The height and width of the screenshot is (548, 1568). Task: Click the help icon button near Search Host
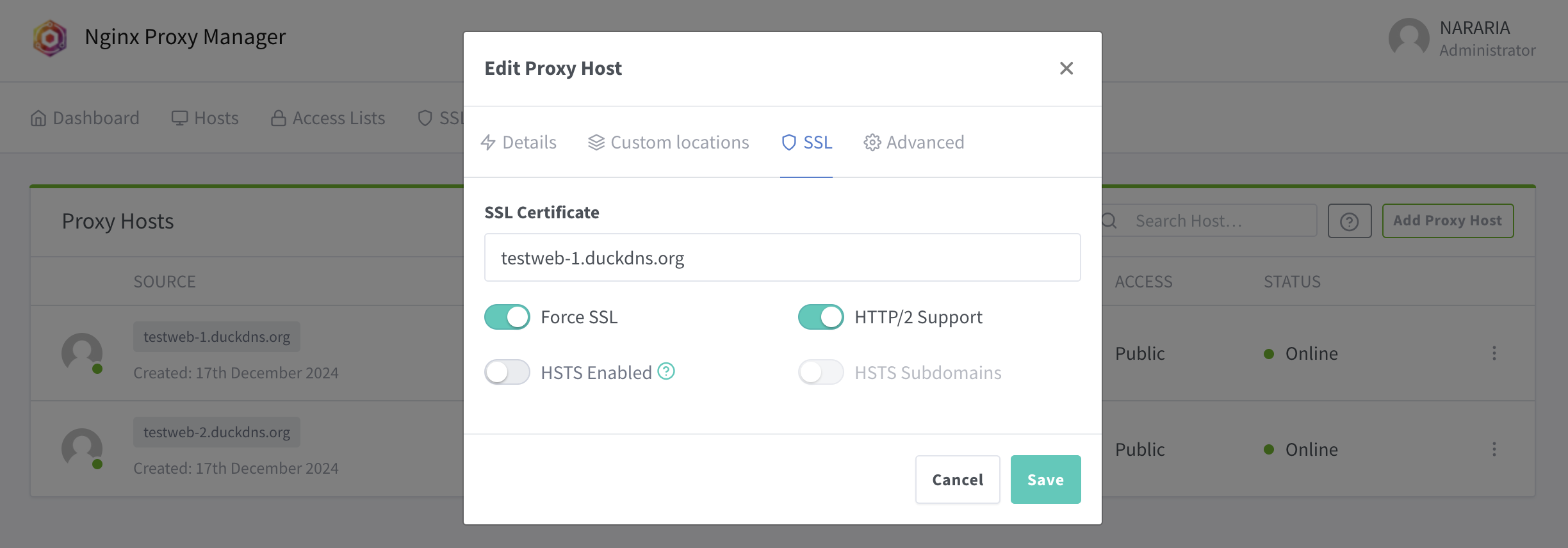(x=1350, y=221)
